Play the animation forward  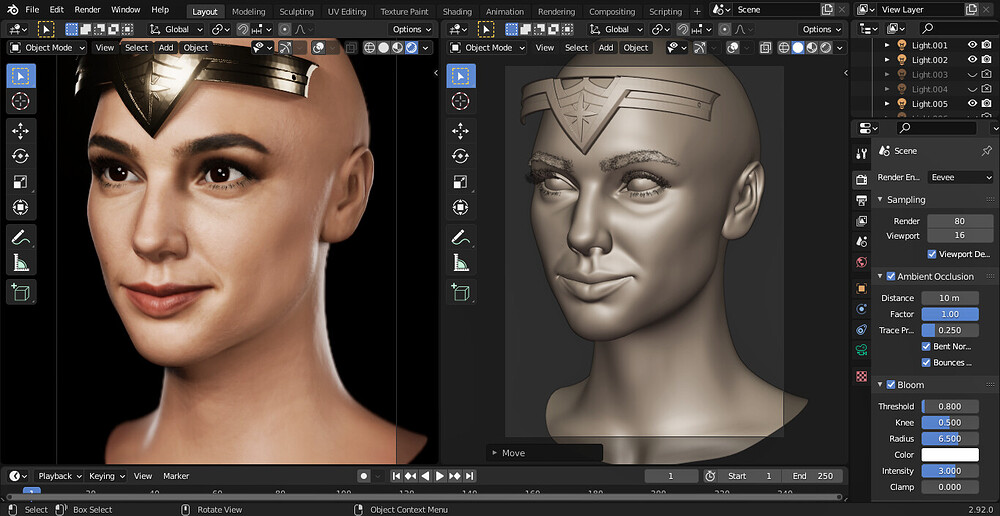(x=440, y=476)
